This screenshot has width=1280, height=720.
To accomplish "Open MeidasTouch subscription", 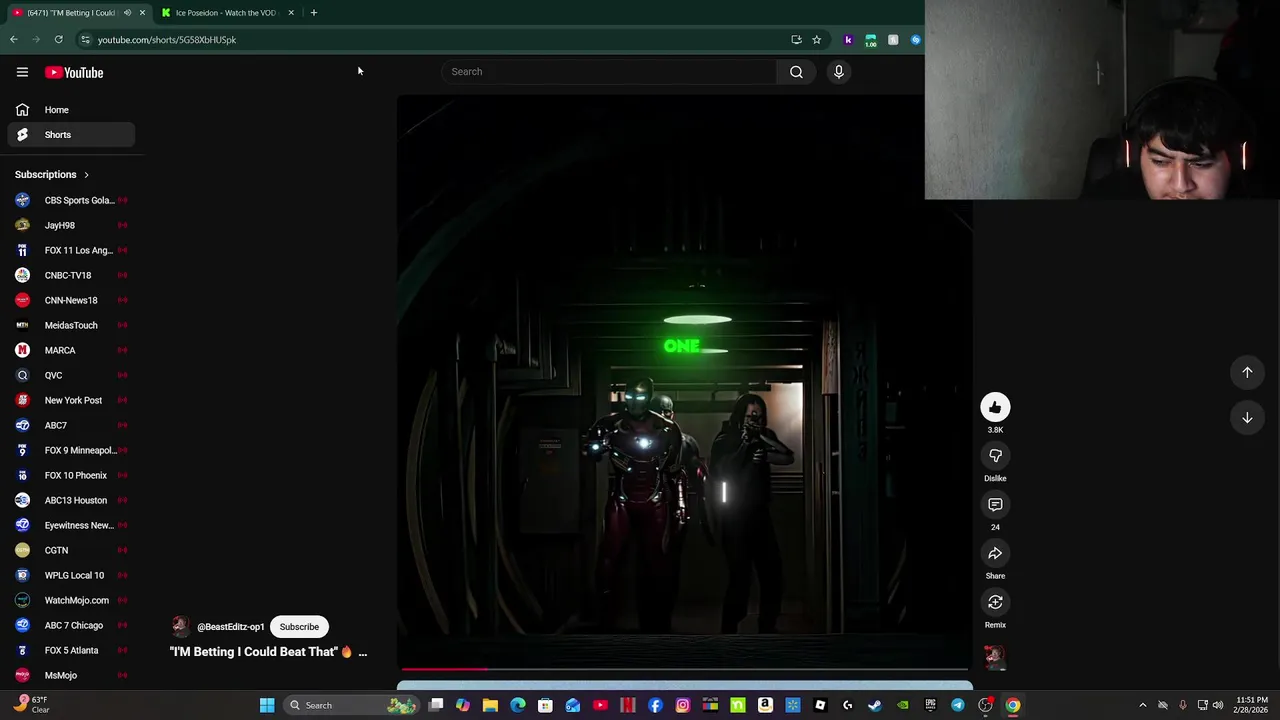I will [70, 325].
